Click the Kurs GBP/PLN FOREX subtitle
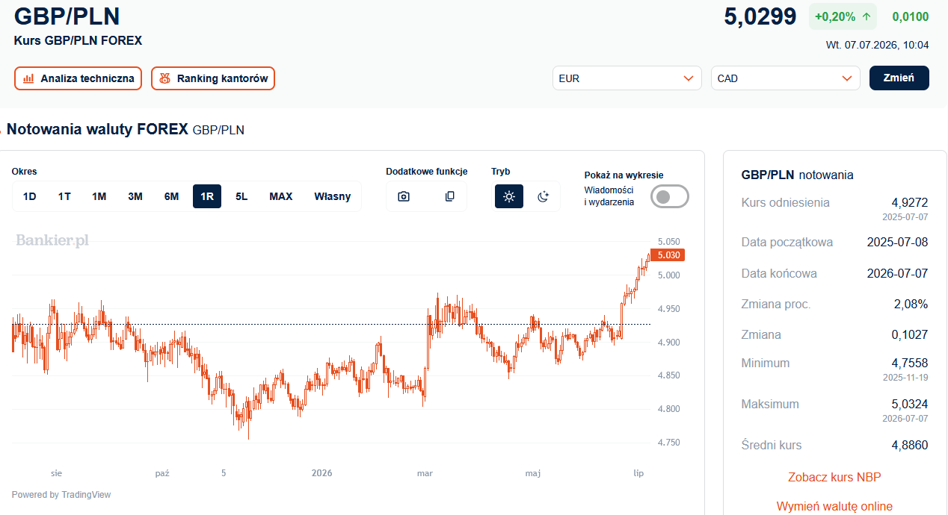 [x=78, y=41]
